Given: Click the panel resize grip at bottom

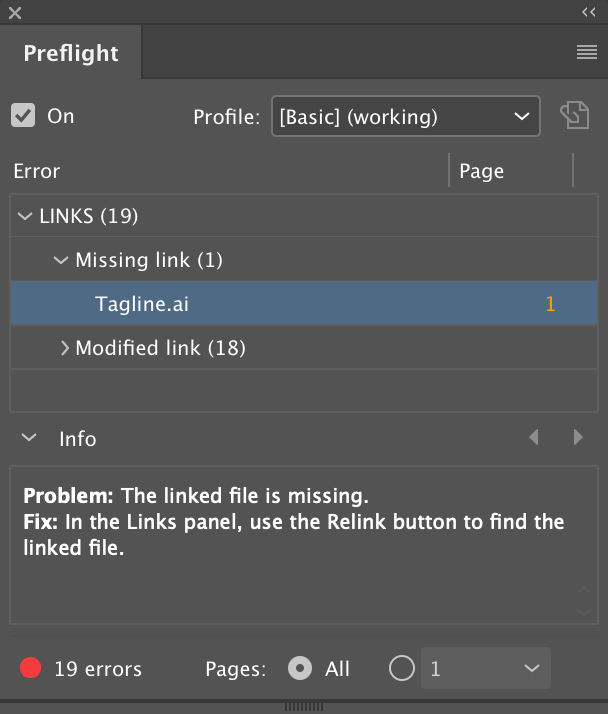Looking at the screenshot, I should (x=304, y=707).
